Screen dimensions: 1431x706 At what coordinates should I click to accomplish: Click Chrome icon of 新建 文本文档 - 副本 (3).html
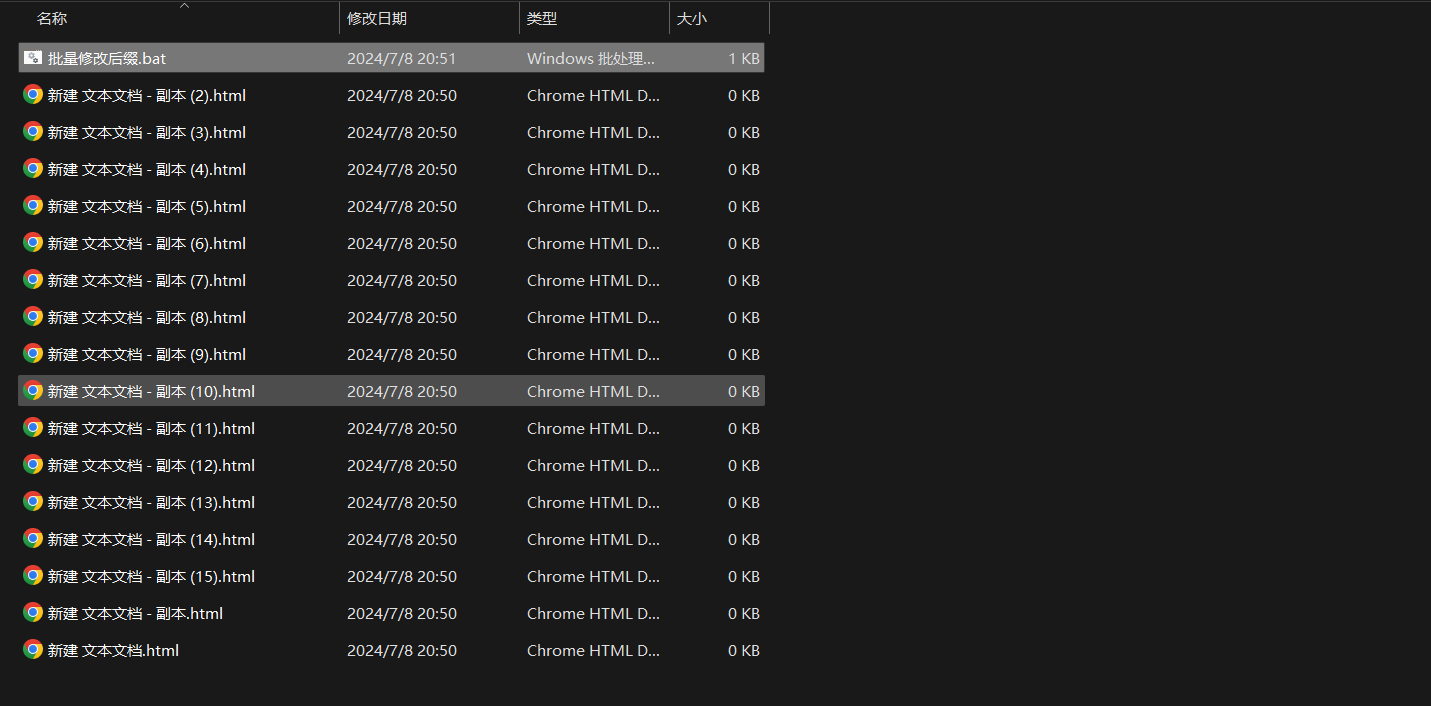pos(33,132)
